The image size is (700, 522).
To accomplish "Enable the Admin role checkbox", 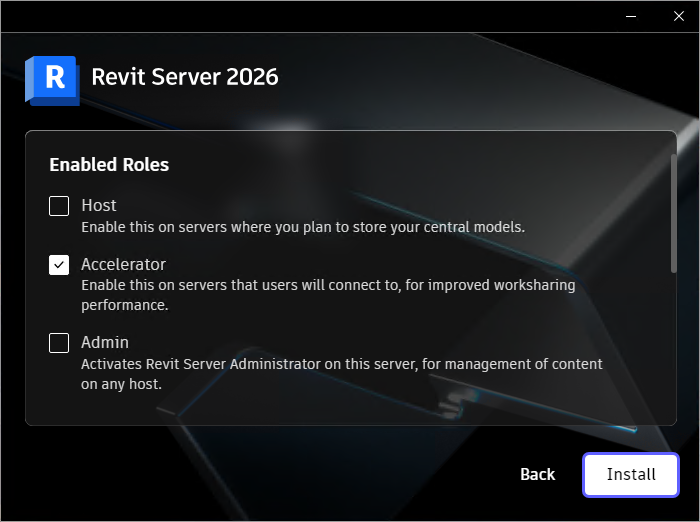I will click(x=59, y=343).
